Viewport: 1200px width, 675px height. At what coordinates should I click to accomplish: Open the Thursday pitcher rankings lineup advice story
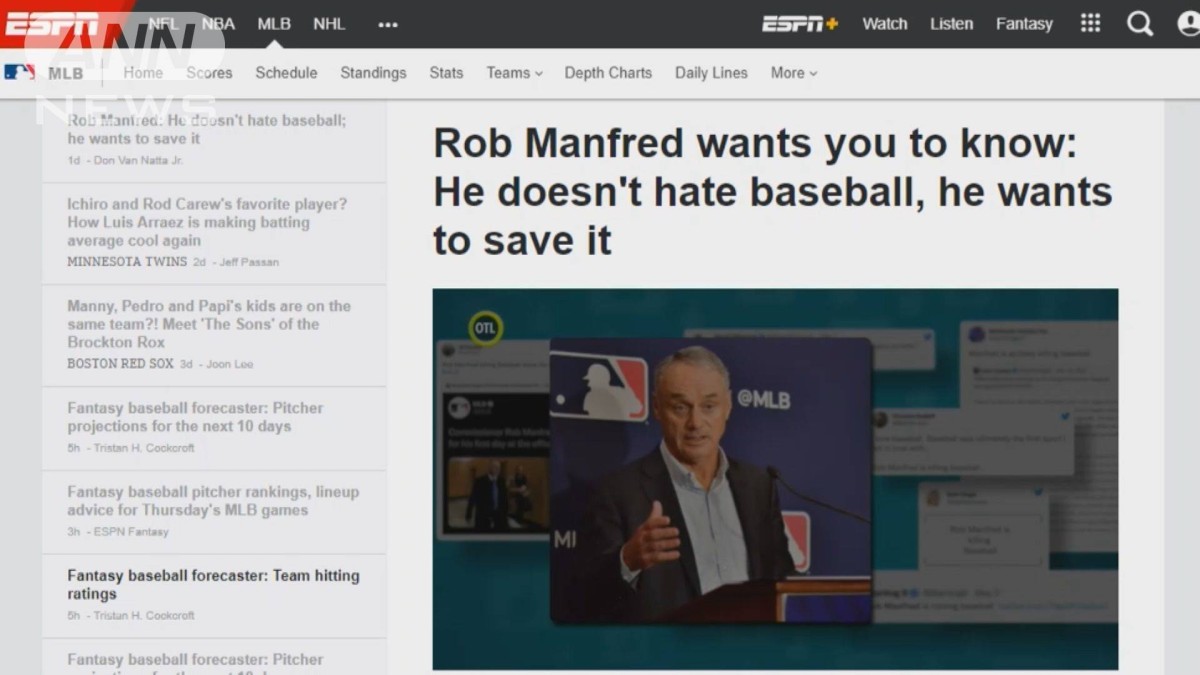click(x=213, y=501)
